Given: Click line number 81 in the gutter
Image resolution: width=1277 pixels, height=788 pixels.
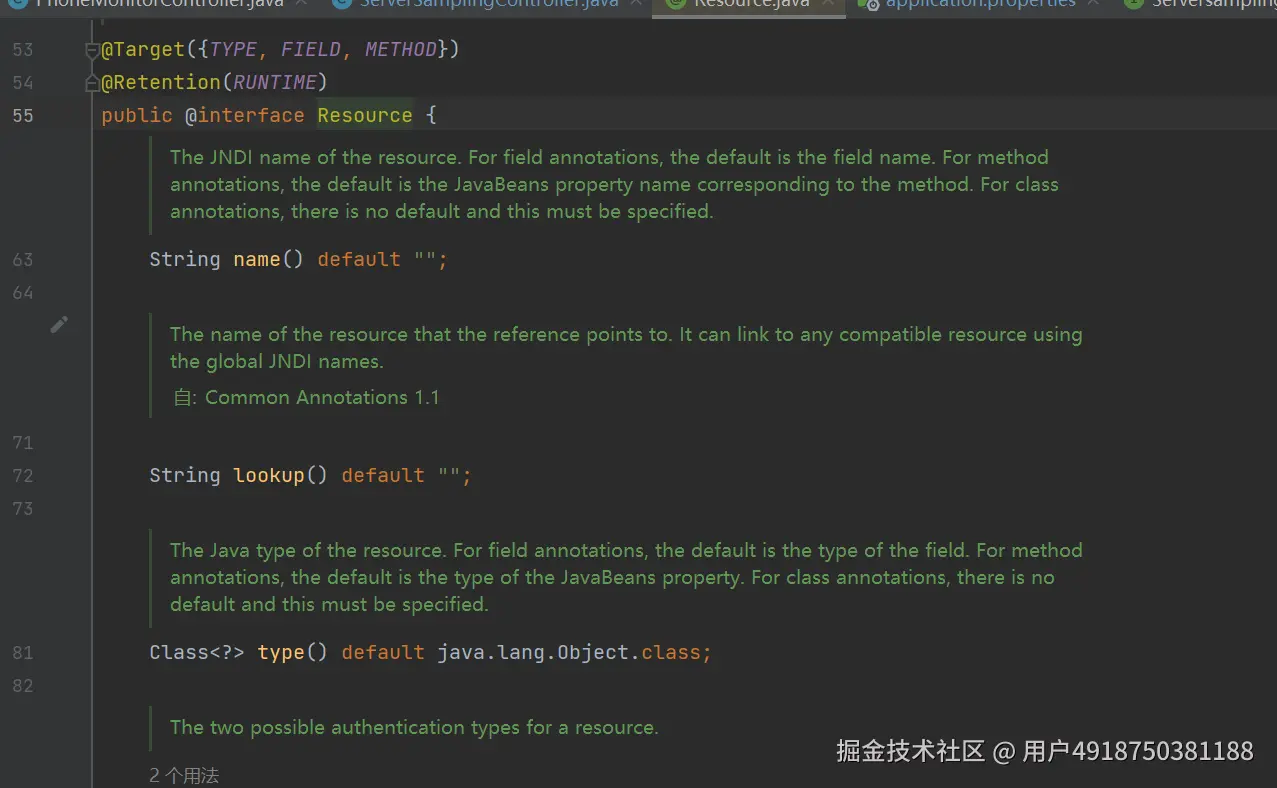Looking at the screenshot, I should pos(22,653).
